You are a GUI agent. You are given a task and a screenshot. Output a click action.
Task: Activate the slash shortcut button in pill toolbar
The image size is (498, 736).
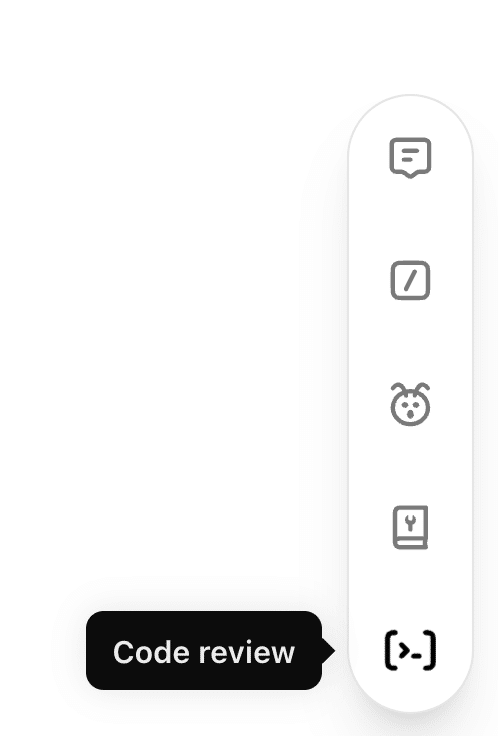410,280
